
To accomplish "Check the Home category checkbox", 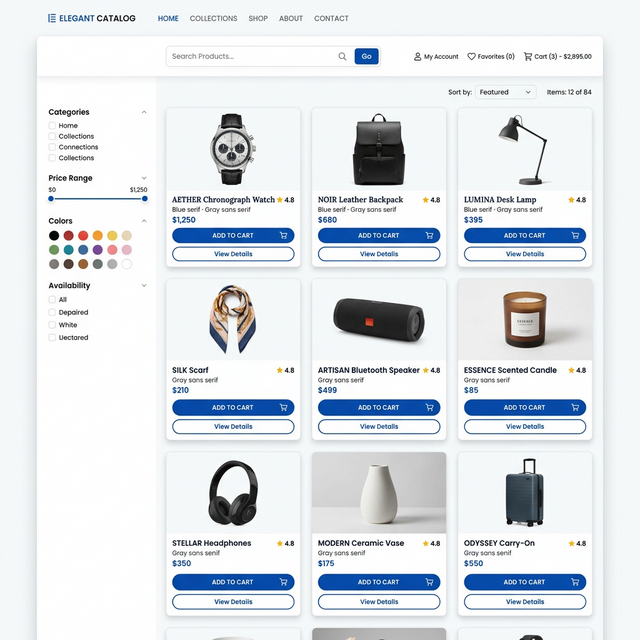I will pyautogui.click(x=52, y=125).
